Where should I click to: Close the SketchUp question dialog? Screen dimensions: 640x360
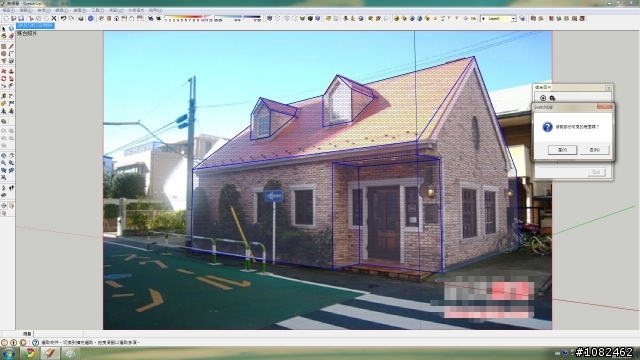pyautogui.click(x=604, y=107)
